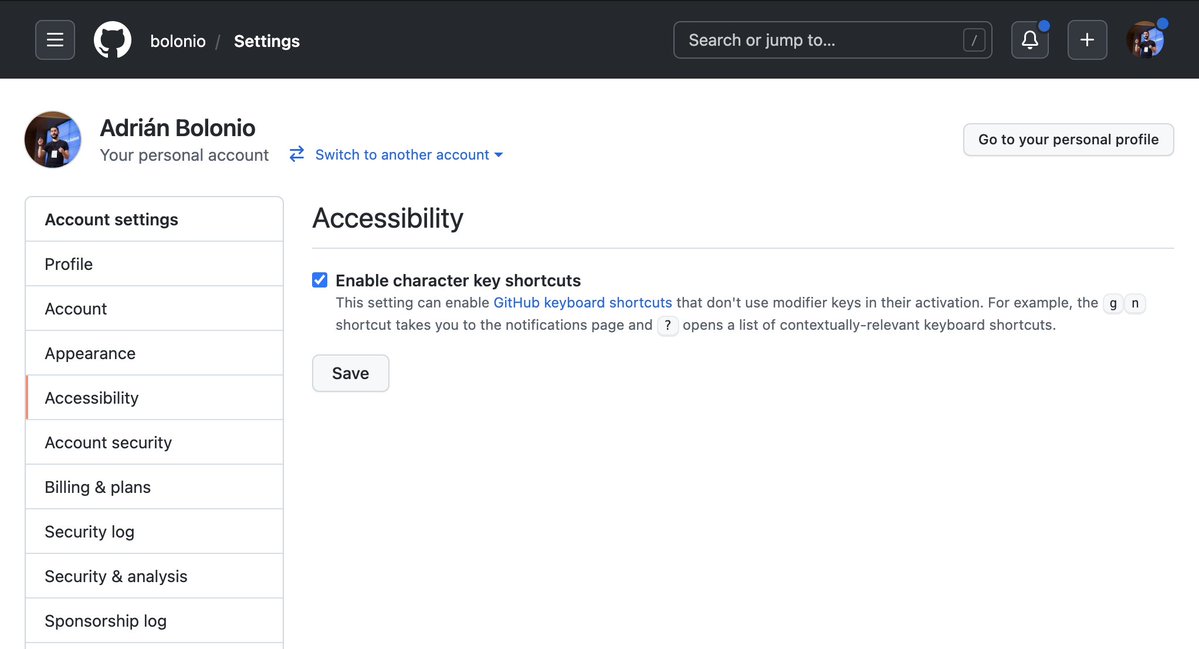This screenshot has width=1199, height=649.
Task: Open the Settings breadcrumb link
Action: tap(266, 40)
